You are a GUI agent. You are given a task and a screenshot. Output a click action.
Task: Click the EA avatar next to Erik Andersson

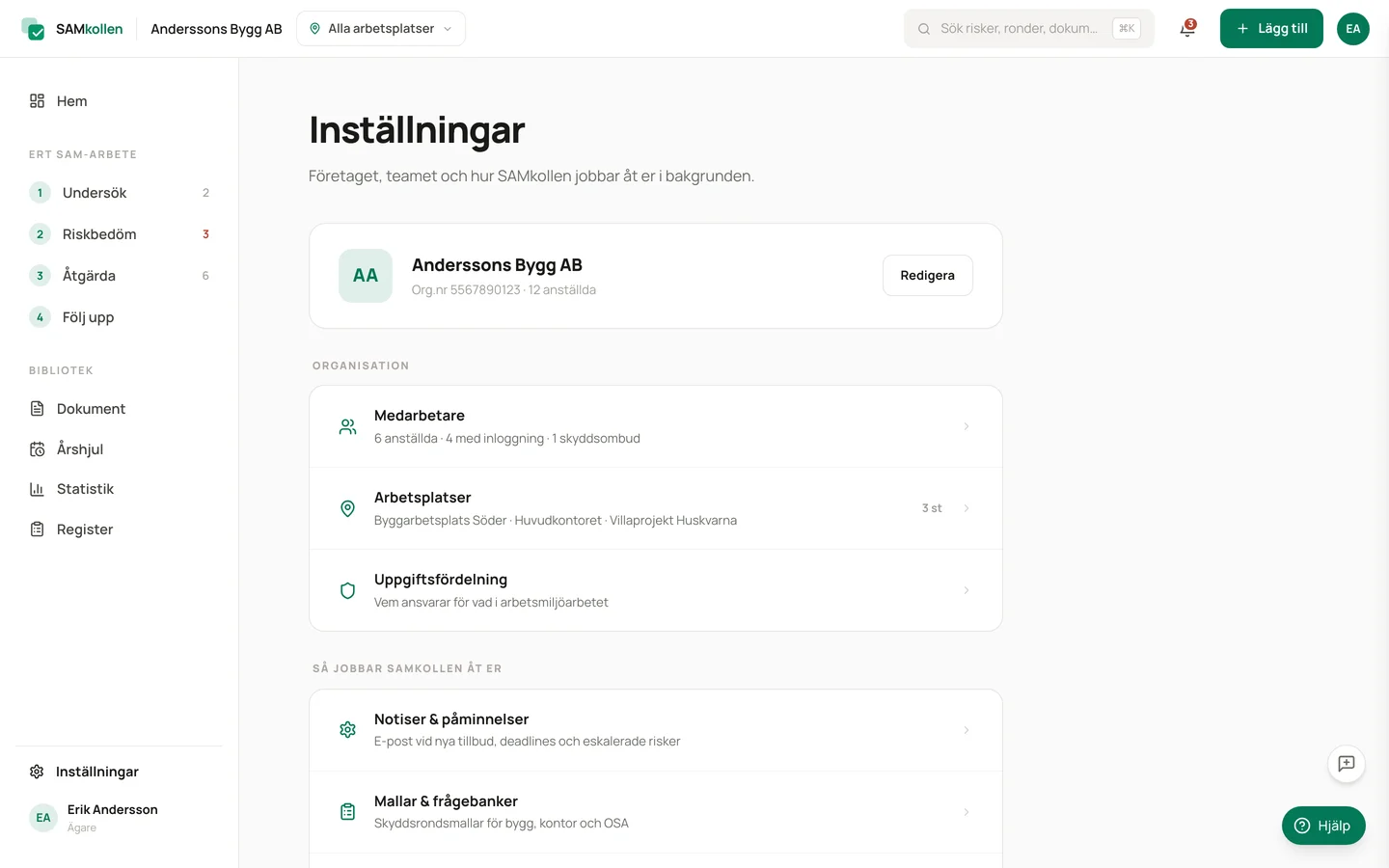(43, 818)
